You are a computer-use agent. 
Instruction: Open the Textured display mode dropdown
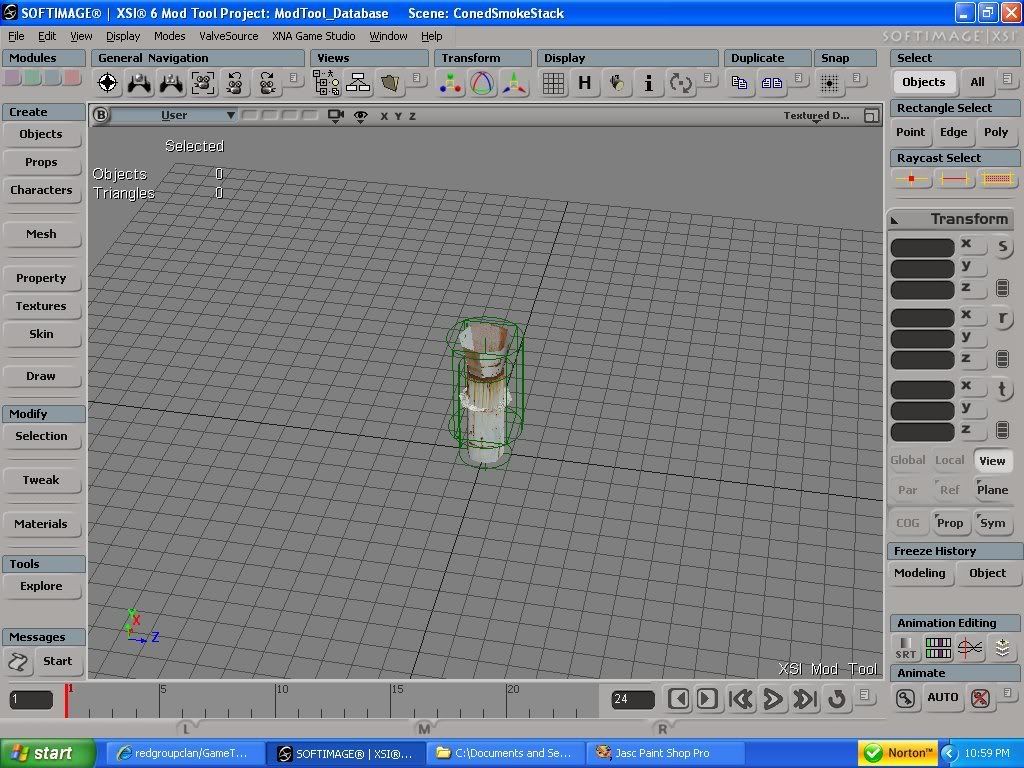(x=816, y=116)
